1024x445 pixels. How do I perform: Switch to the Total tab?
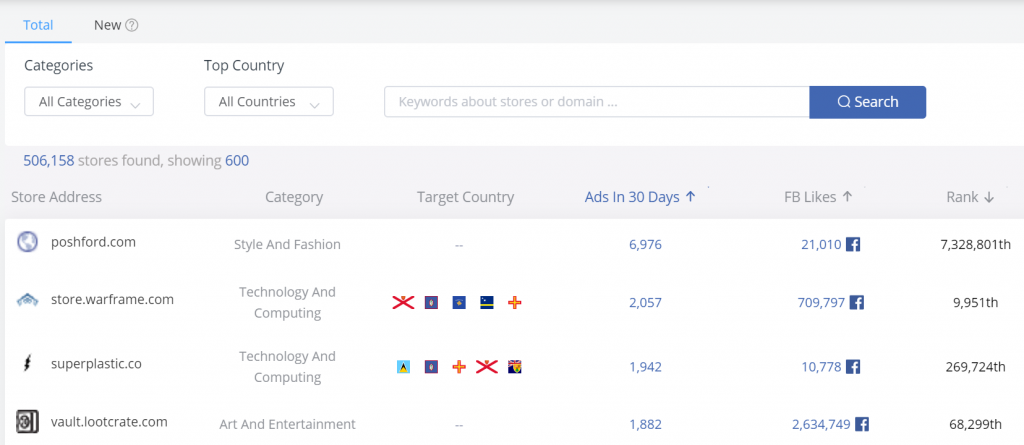click(x=38, y=25)
